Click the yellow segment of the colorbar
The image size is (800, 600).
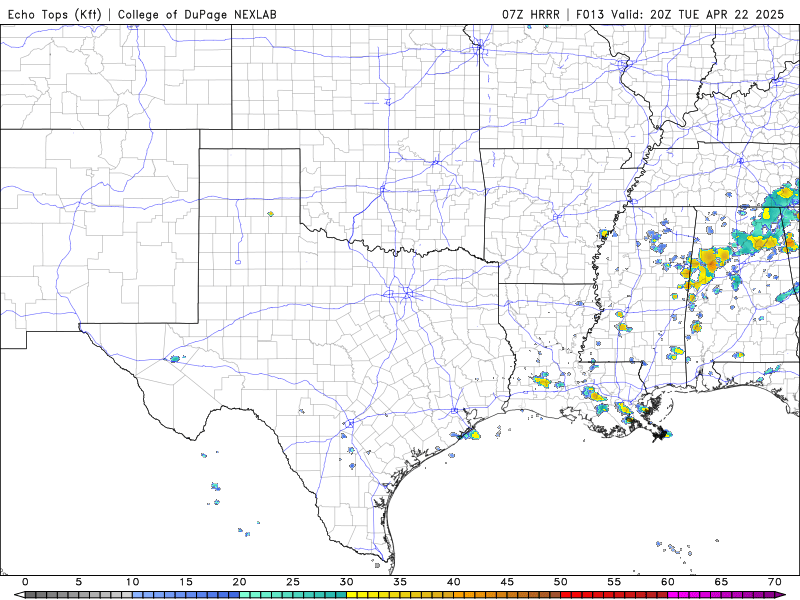(401, 595)
